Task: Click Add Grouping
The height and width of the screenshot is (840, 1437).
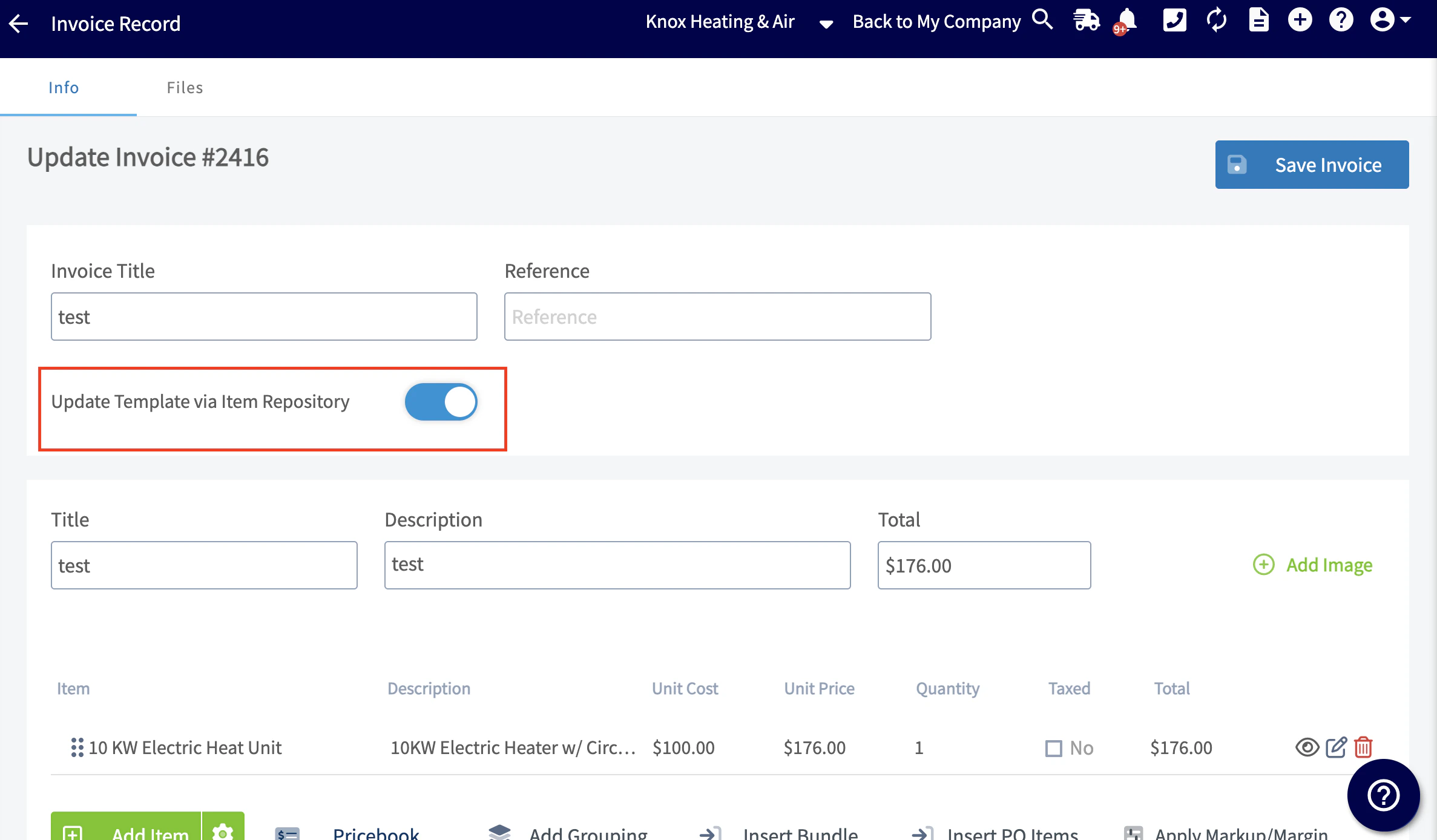Action: point(568,833)
